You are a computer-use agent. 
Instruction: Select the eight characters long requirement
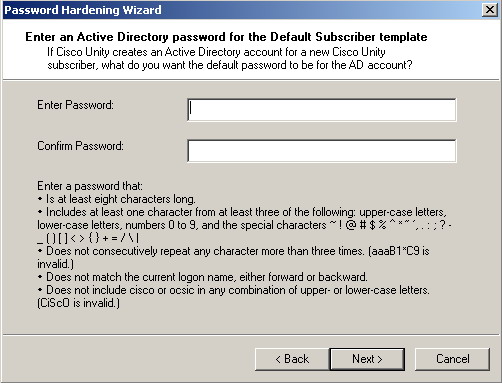pos(117,199)
